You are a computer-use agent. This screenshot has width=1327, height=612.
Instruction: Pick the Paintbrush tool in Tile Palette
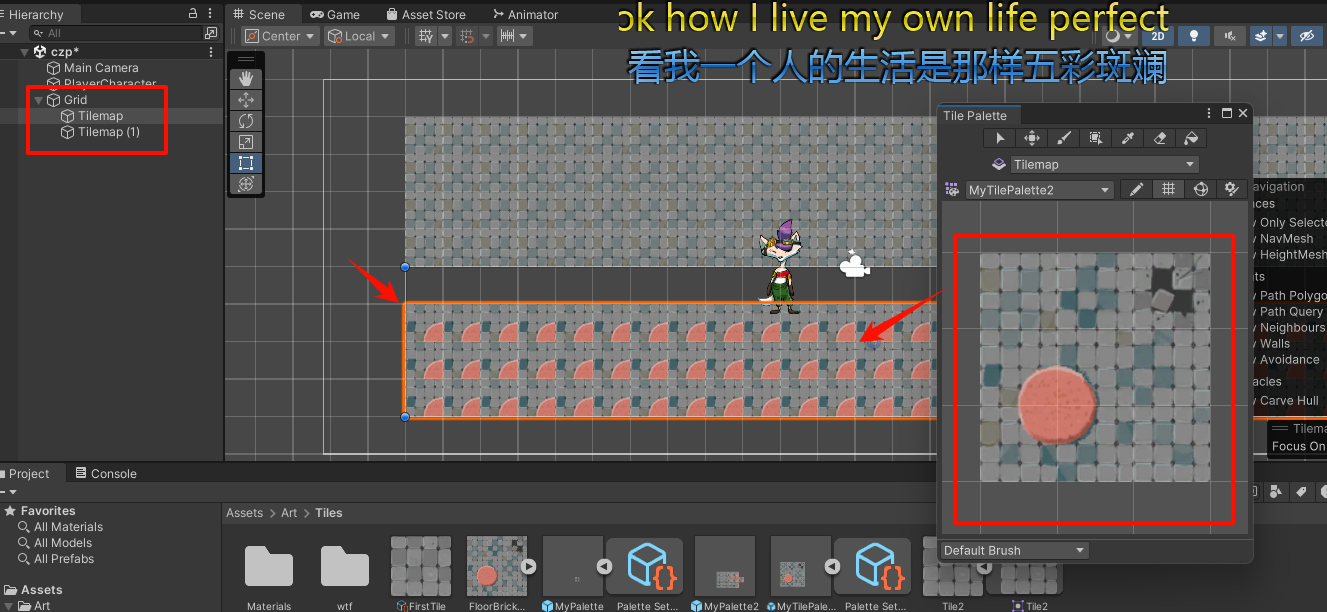[x=1064, y=138]
